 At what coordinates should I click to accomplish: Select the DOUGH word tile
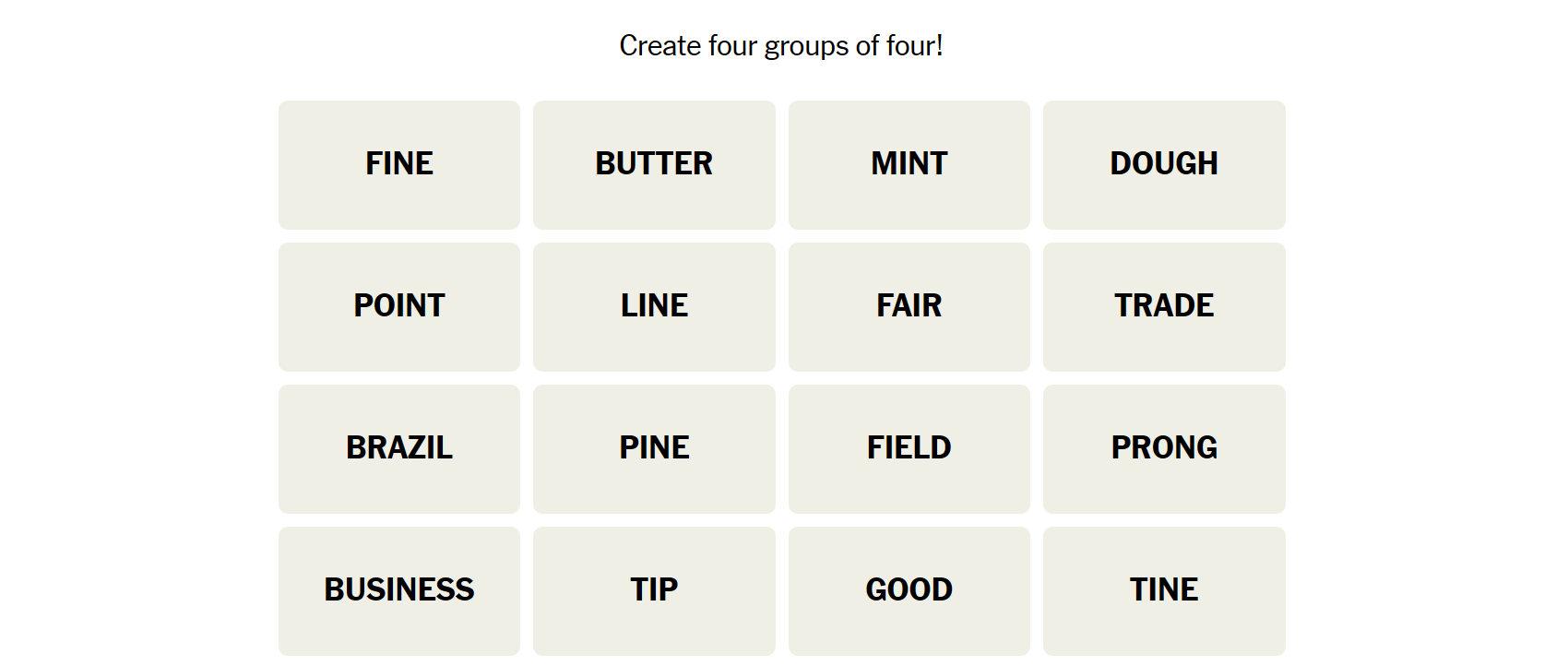click(1164, 164)
